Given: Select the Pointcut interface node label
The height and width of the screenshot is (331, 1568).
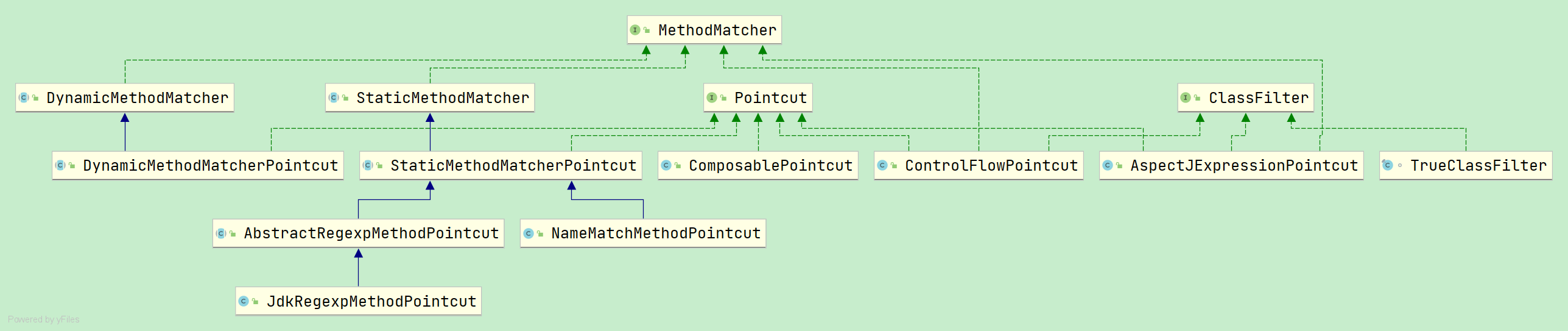Looking at the screenshot, I should coord(770,98).
